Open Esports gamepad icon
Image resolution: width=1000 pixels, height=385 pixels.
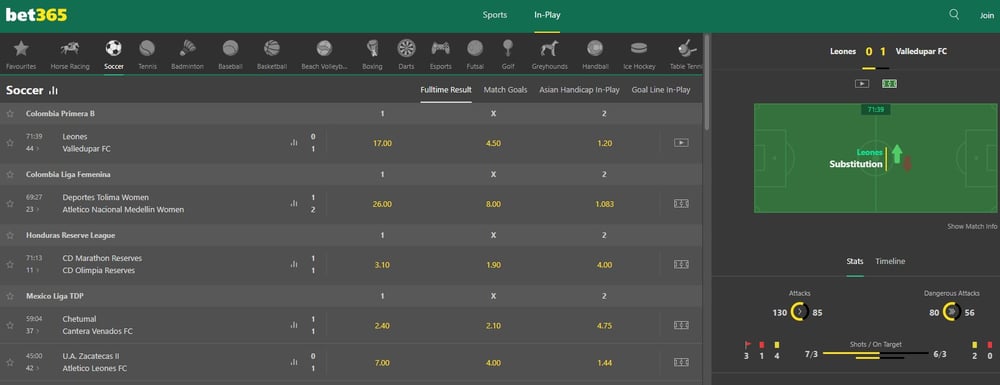[x=441, y=48]
